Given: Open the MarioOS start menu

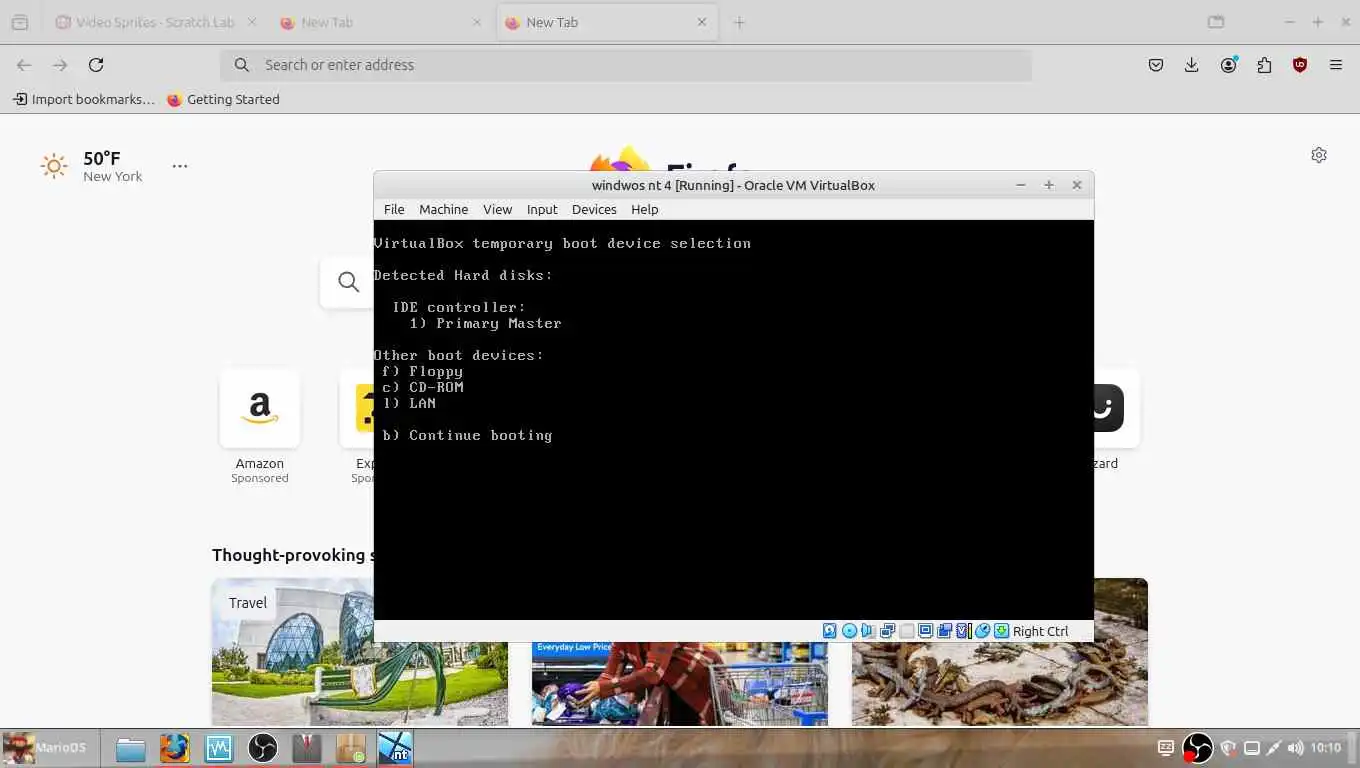Looking at the screenshot, I should coord(46,748).
